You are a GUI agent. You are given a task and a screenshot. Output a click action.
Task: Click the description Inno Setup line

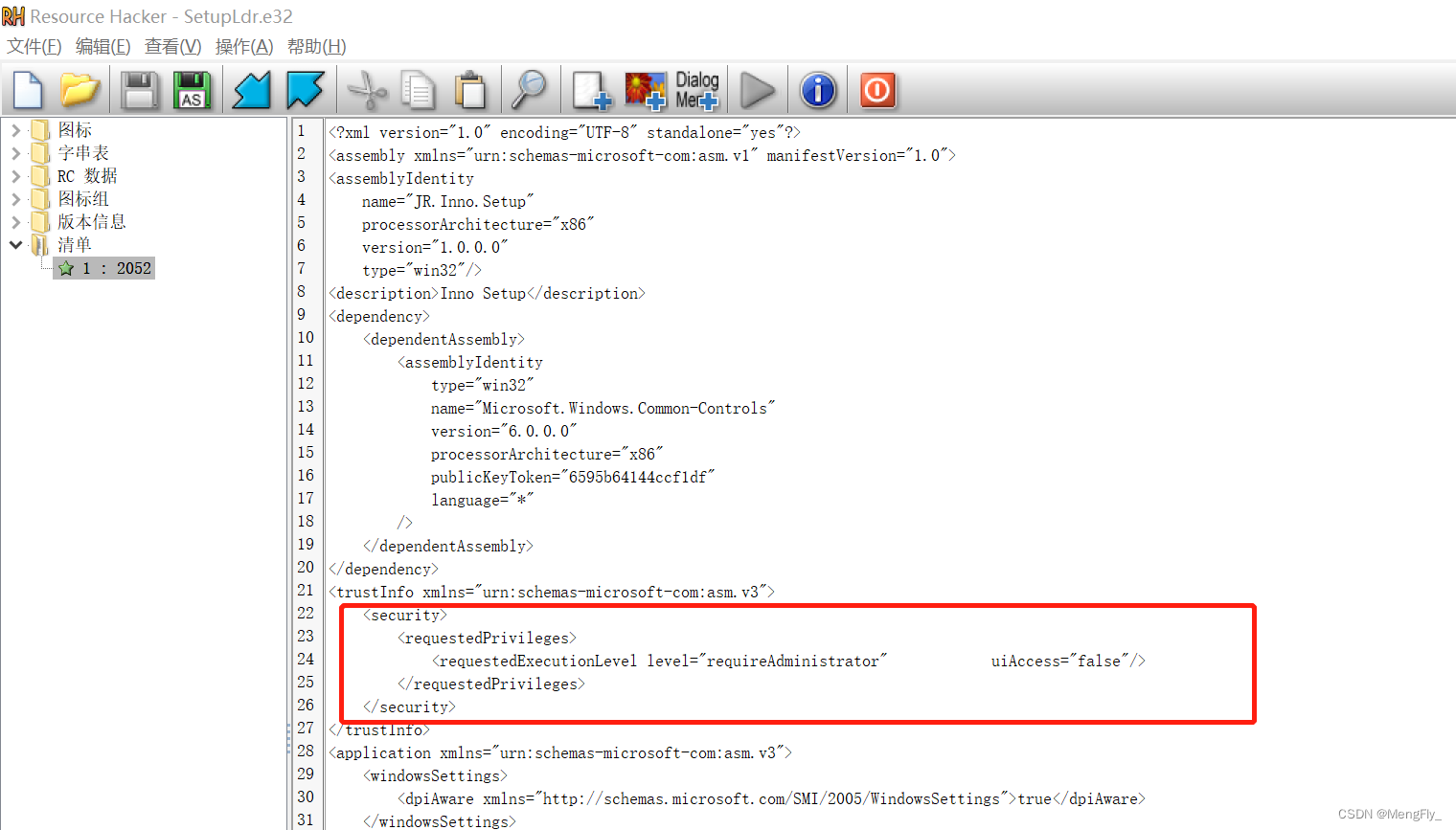tap(487, 293)
